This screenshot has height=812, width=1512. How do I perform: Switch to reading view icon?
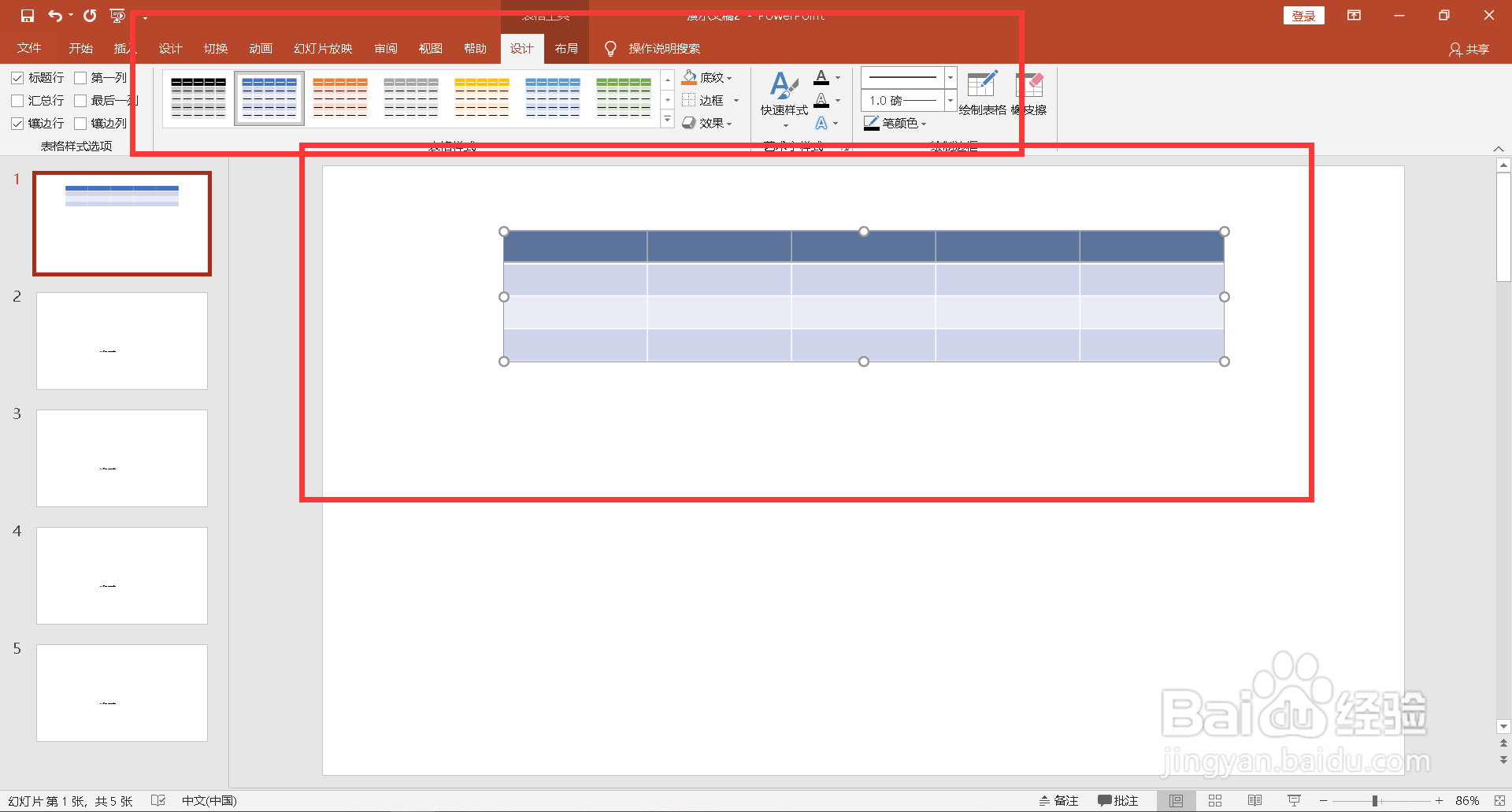(1254, 800)
